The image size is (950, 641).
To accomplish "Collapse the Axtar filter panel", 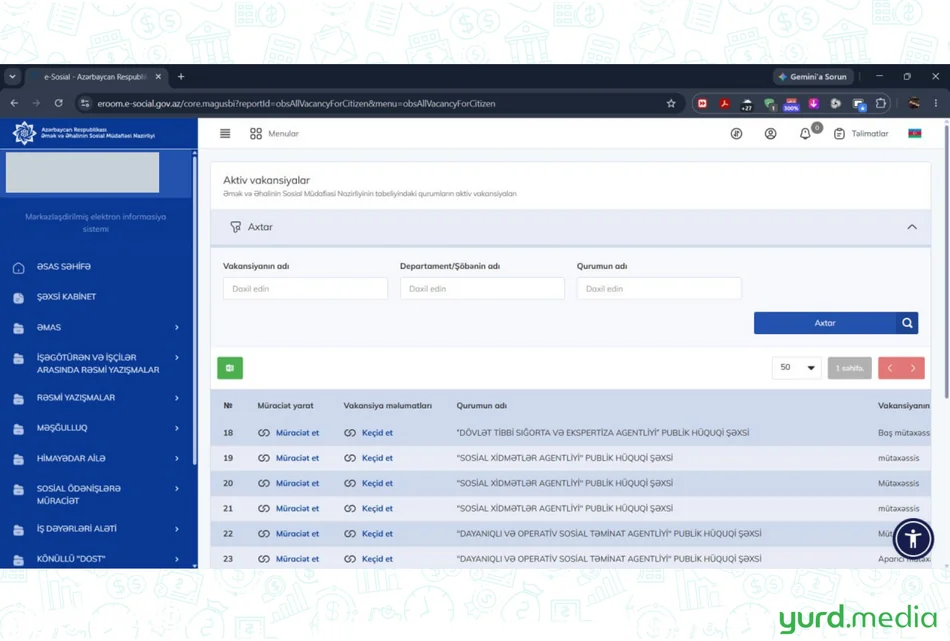I will [x=911, y=227].
